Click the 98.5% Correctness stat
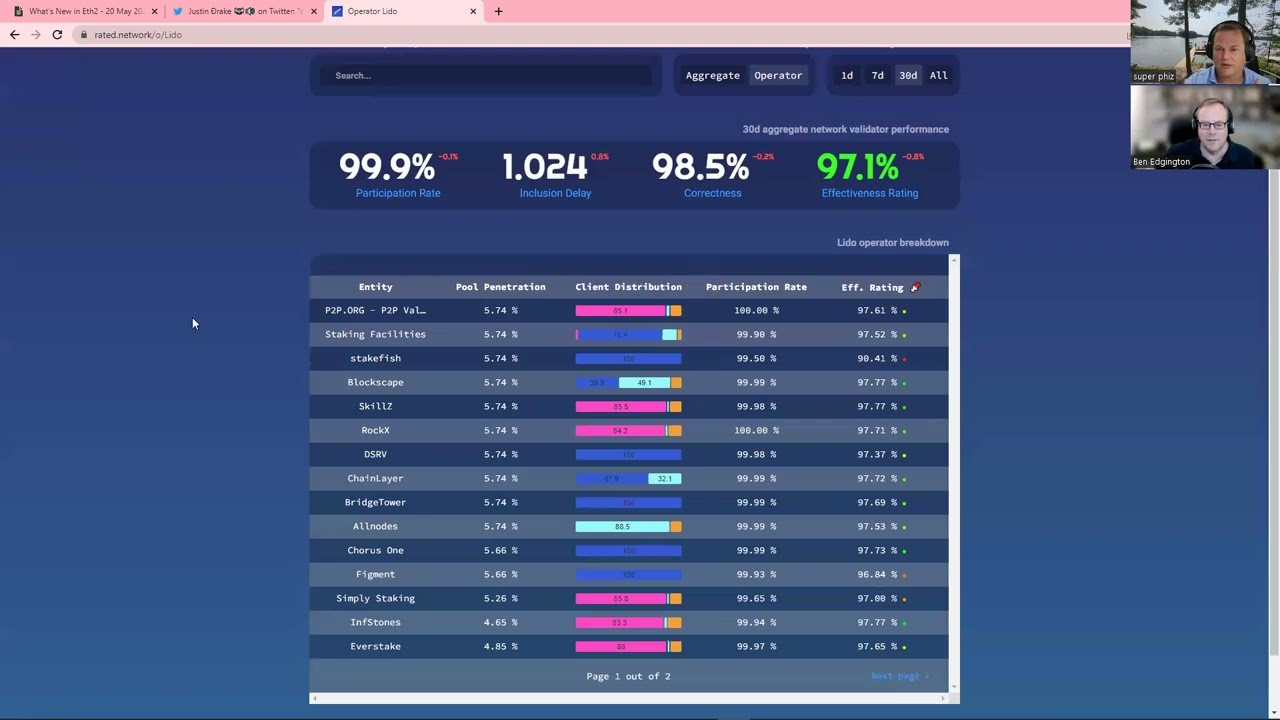The height and width of the screenshot is (720, 1280). (x=713, y=174)
